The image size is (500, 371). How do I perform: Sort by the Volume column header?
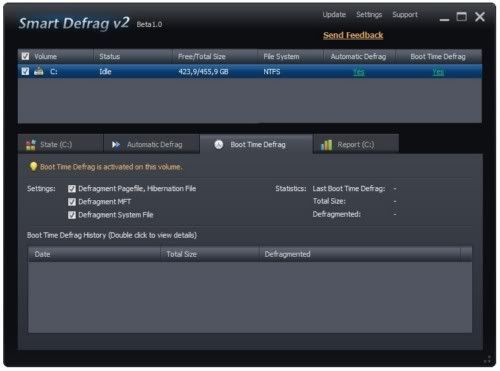(56, 56)
